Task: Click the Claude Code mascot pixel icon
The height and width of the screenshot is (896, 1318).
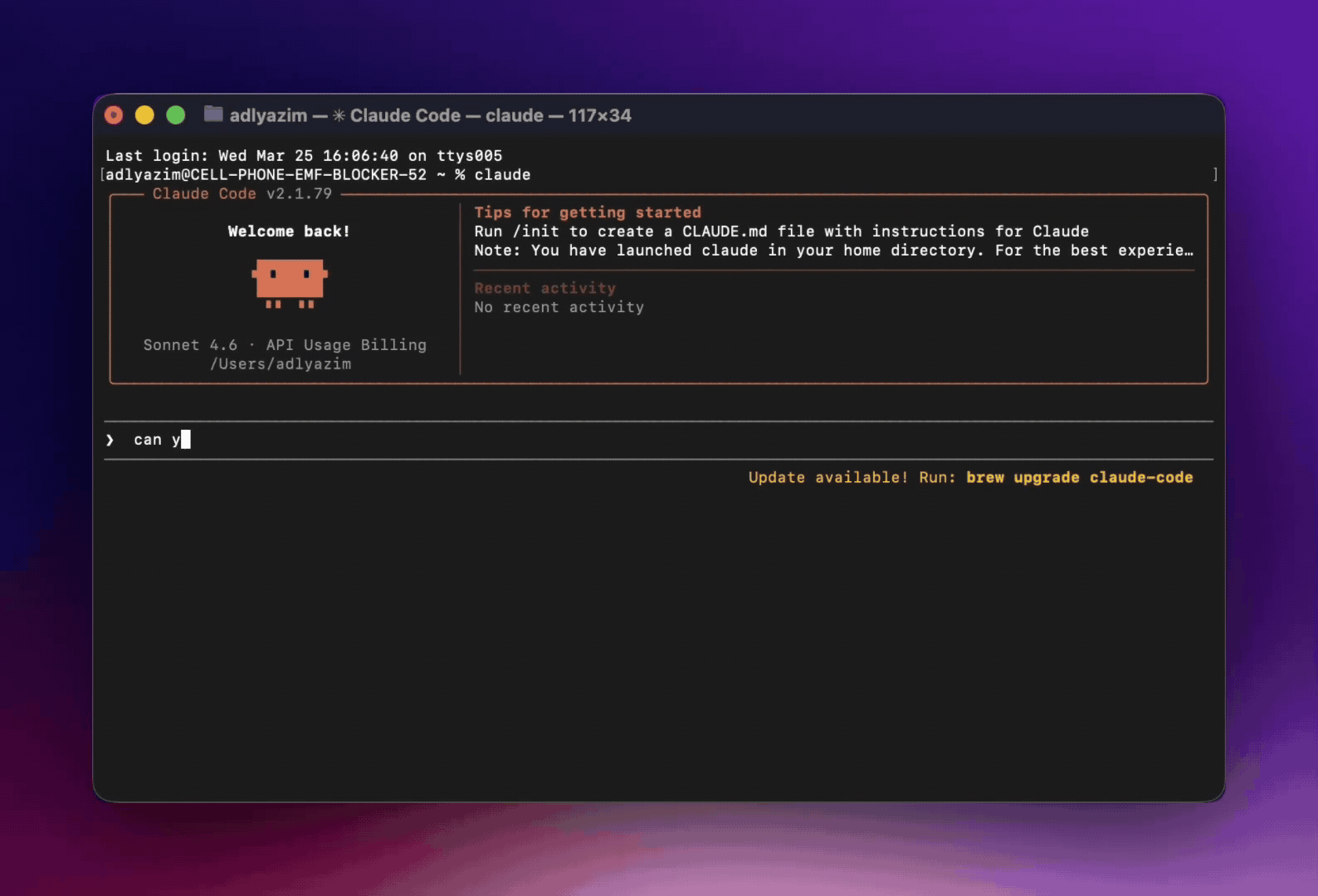Action: [290, 283]
